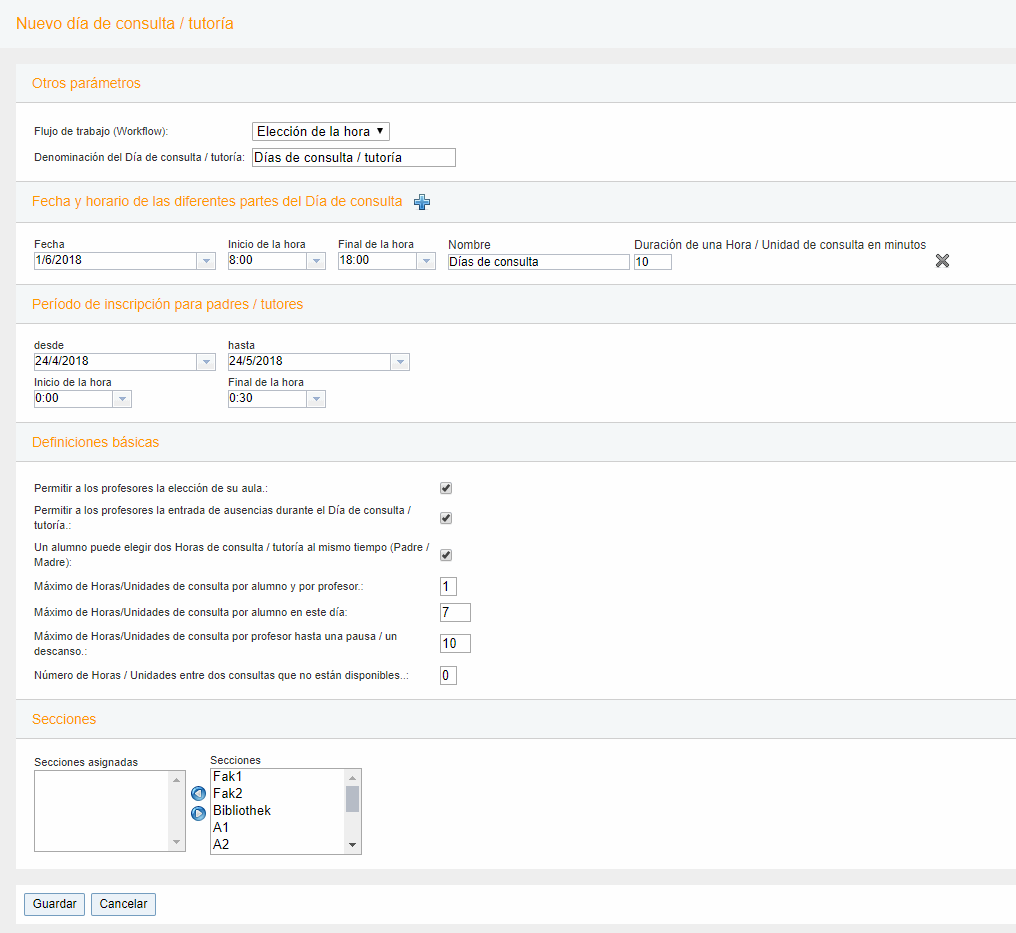Viewport: 1016px width, 933px height.
Task: Click the Secciones list scrollbar thumb
Action: click(x=352, y=799)
